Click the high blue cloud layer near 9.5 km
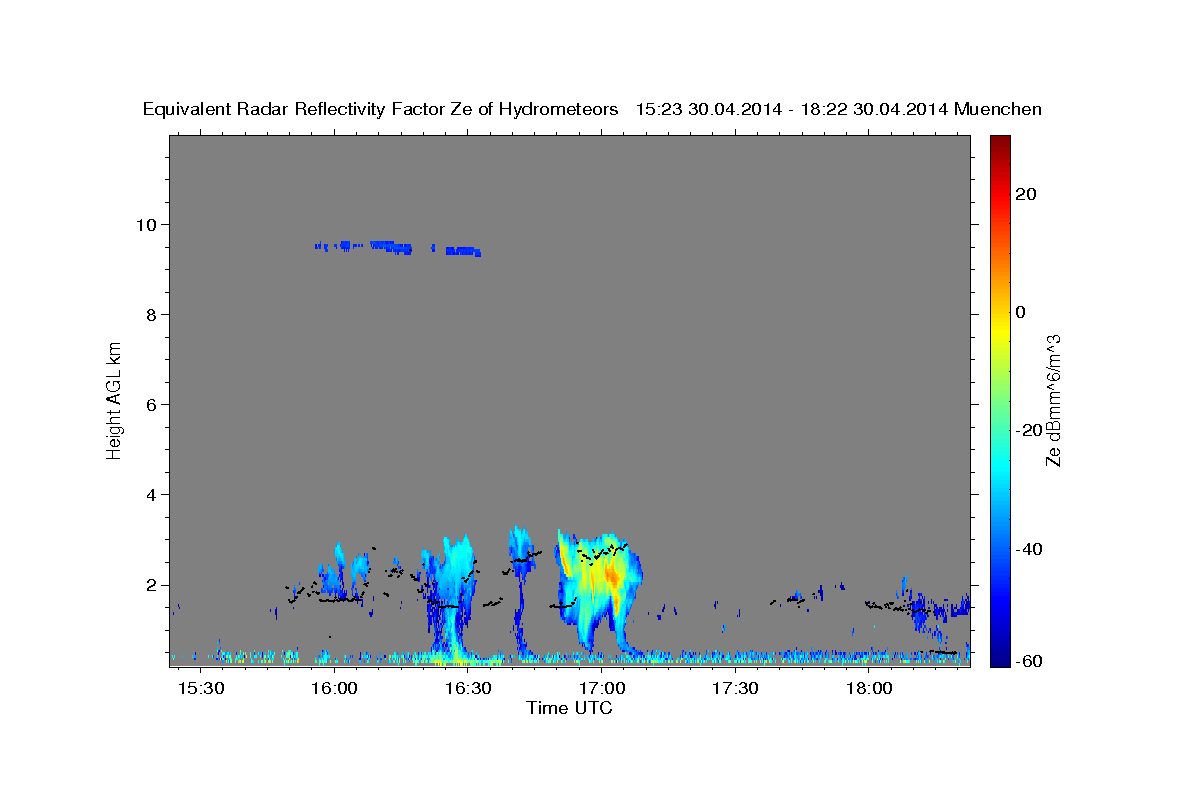The width and height of the screenshot is (1200, 800). [398, 247]
